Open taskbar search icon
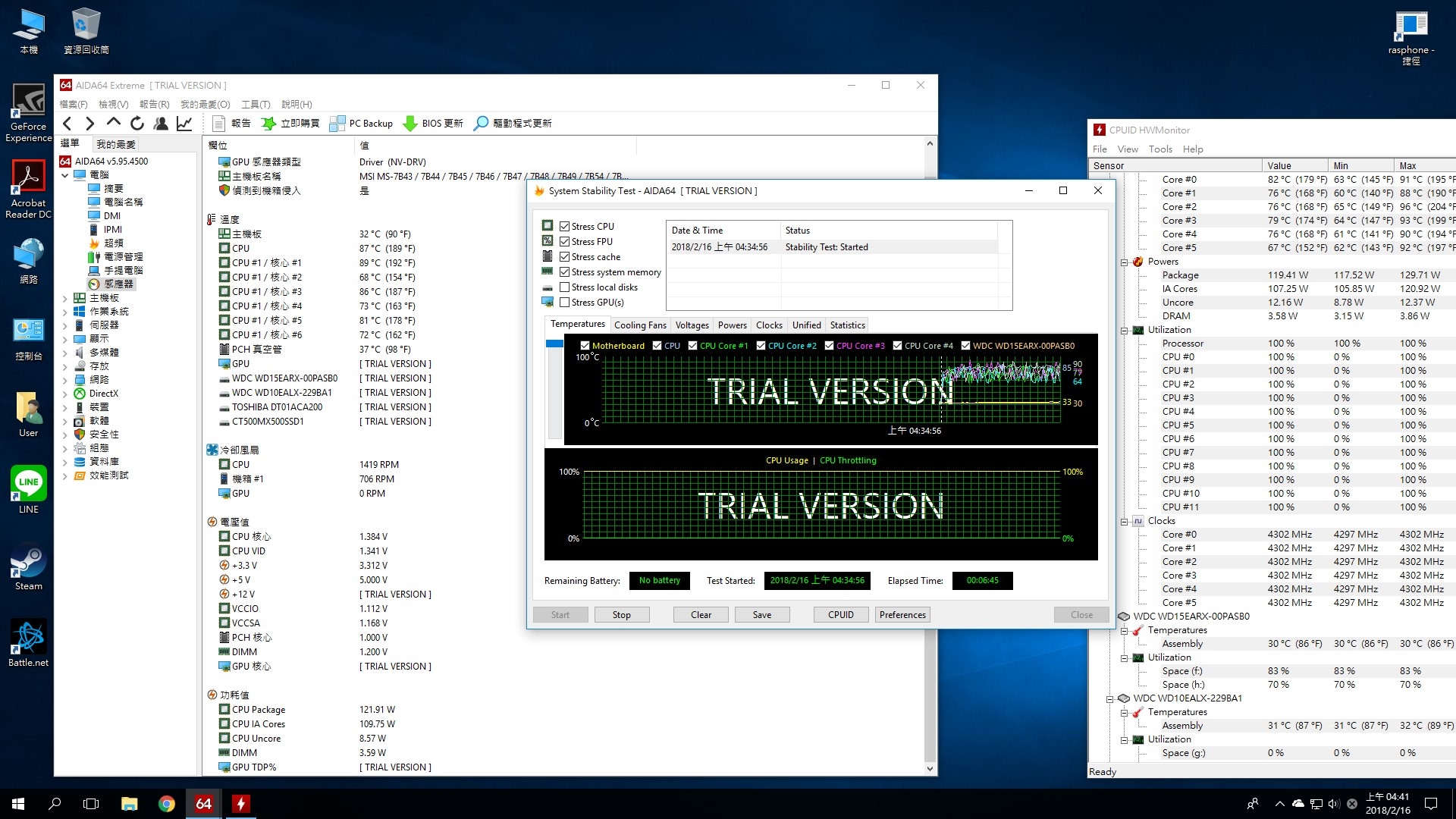This screenshot has width=1456, height=819. pos(55,804)
